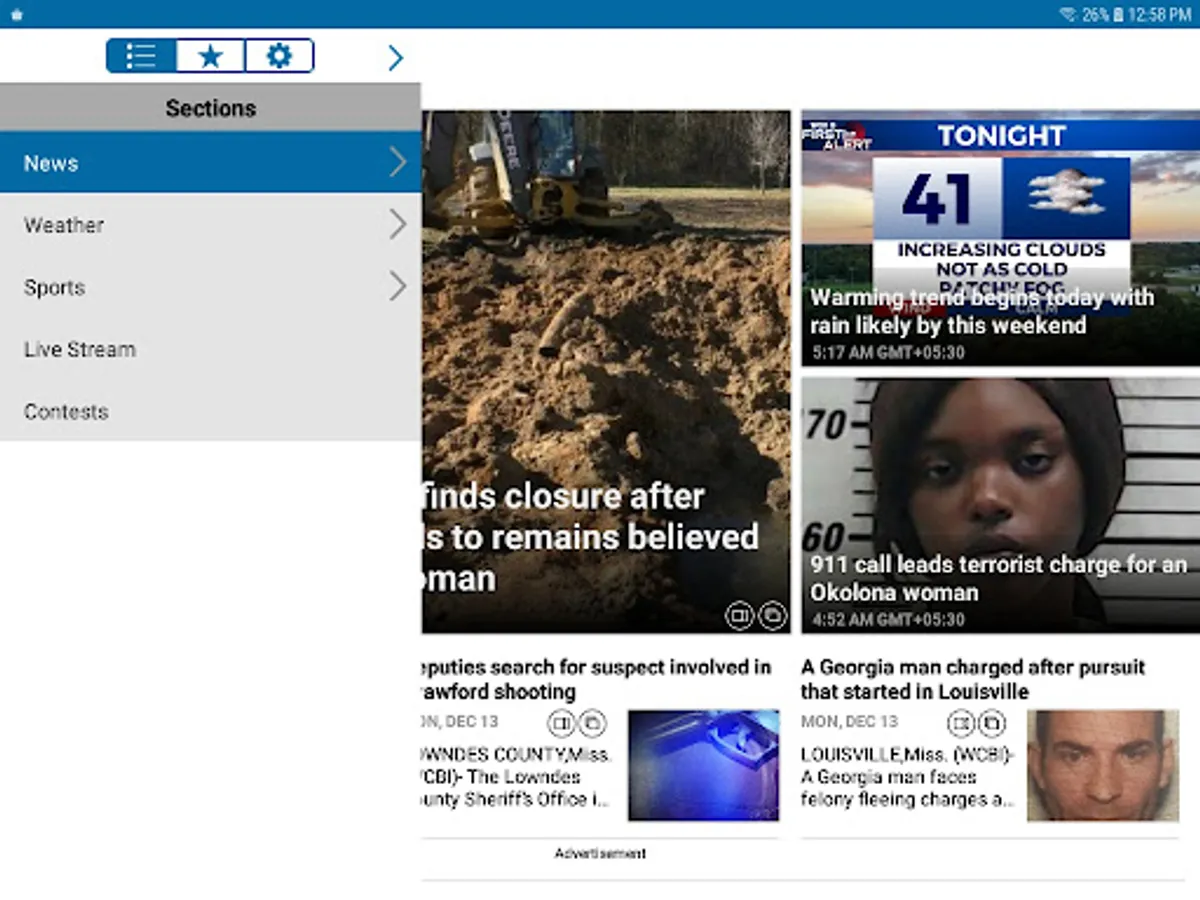
Task: Click the 4:52 AM GMT+05:30 timestamp
Action: pos(888,620)
